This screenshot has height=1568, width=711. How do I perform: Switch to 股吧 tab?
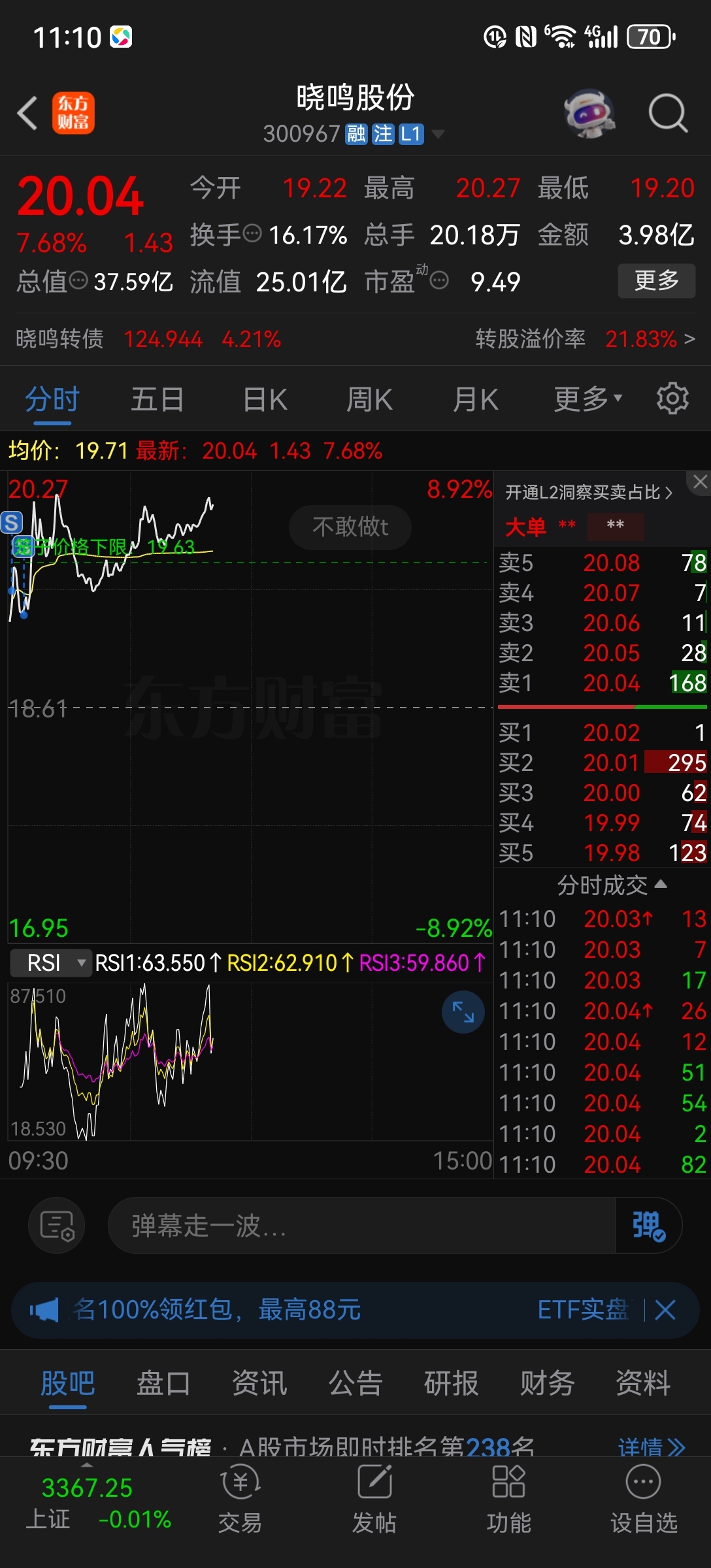click(x=68, y=1383)
